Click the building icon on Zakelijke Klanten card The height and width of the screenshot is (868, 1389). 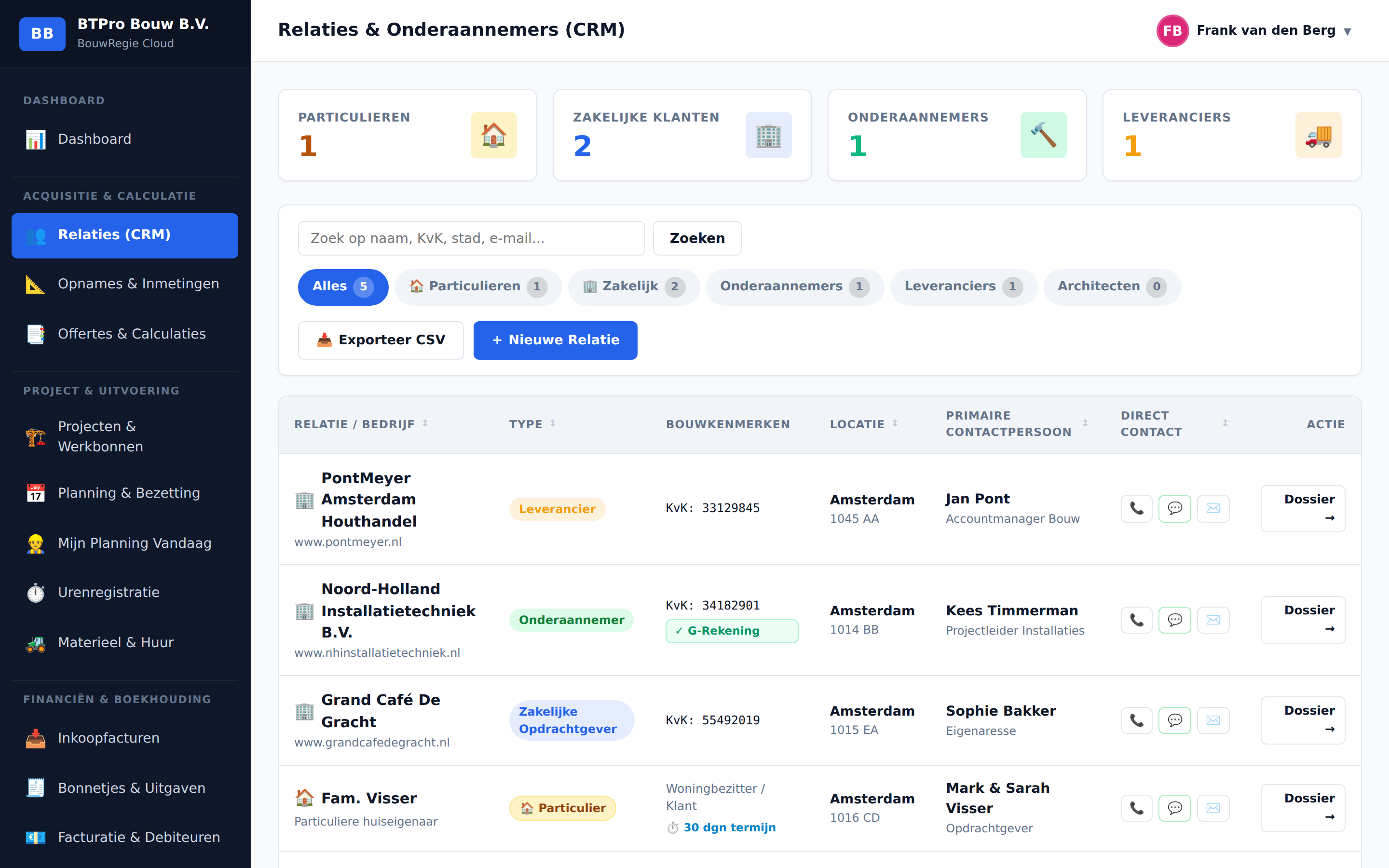tap(769, 135)
